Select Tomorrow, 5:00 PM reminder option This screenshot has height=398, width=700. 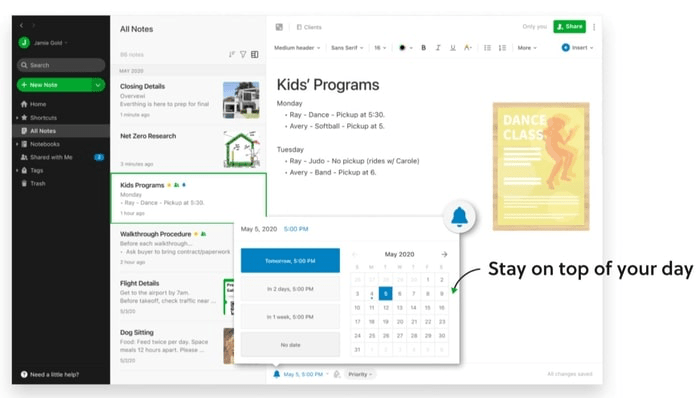coord(290,261)
